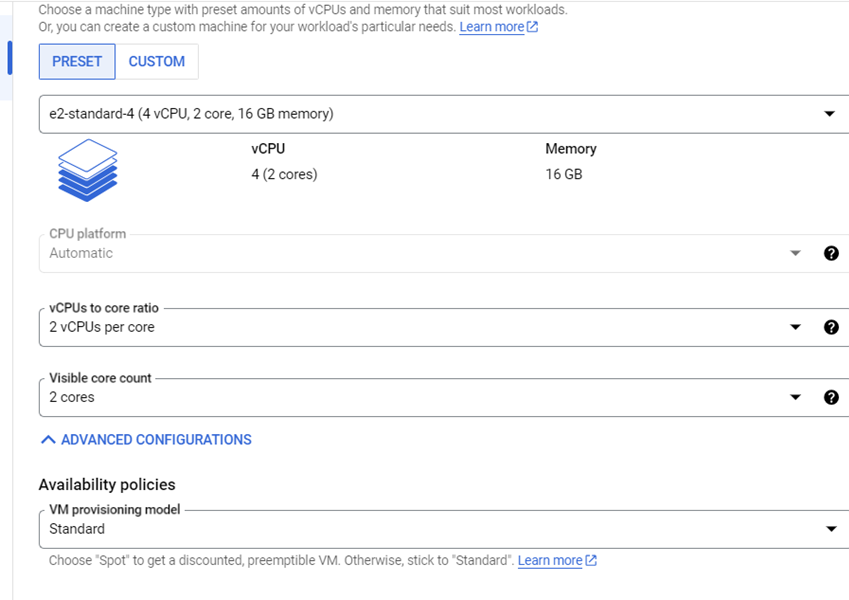Open help for vCPUs to core ratio
849x600 pixels.
click(x=831, y=327)
